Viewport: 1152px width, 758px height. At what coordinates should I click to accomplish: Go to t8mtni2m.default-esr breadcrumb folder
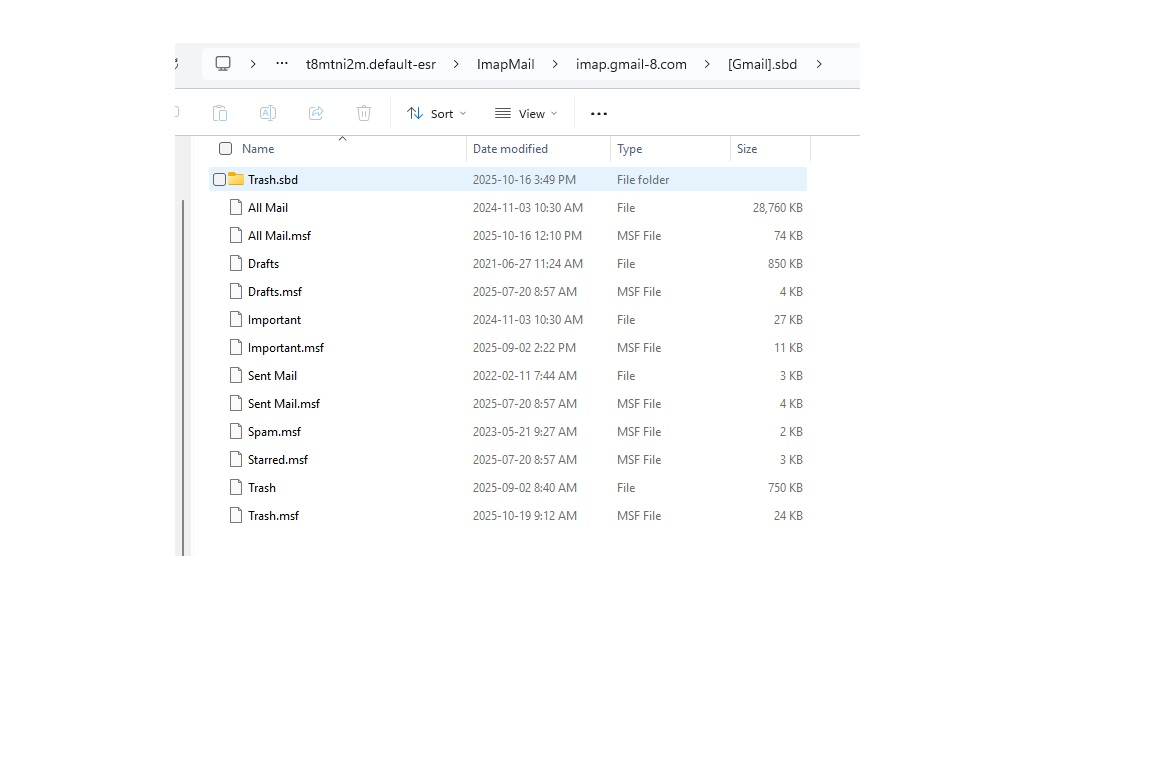coord(371,64)
